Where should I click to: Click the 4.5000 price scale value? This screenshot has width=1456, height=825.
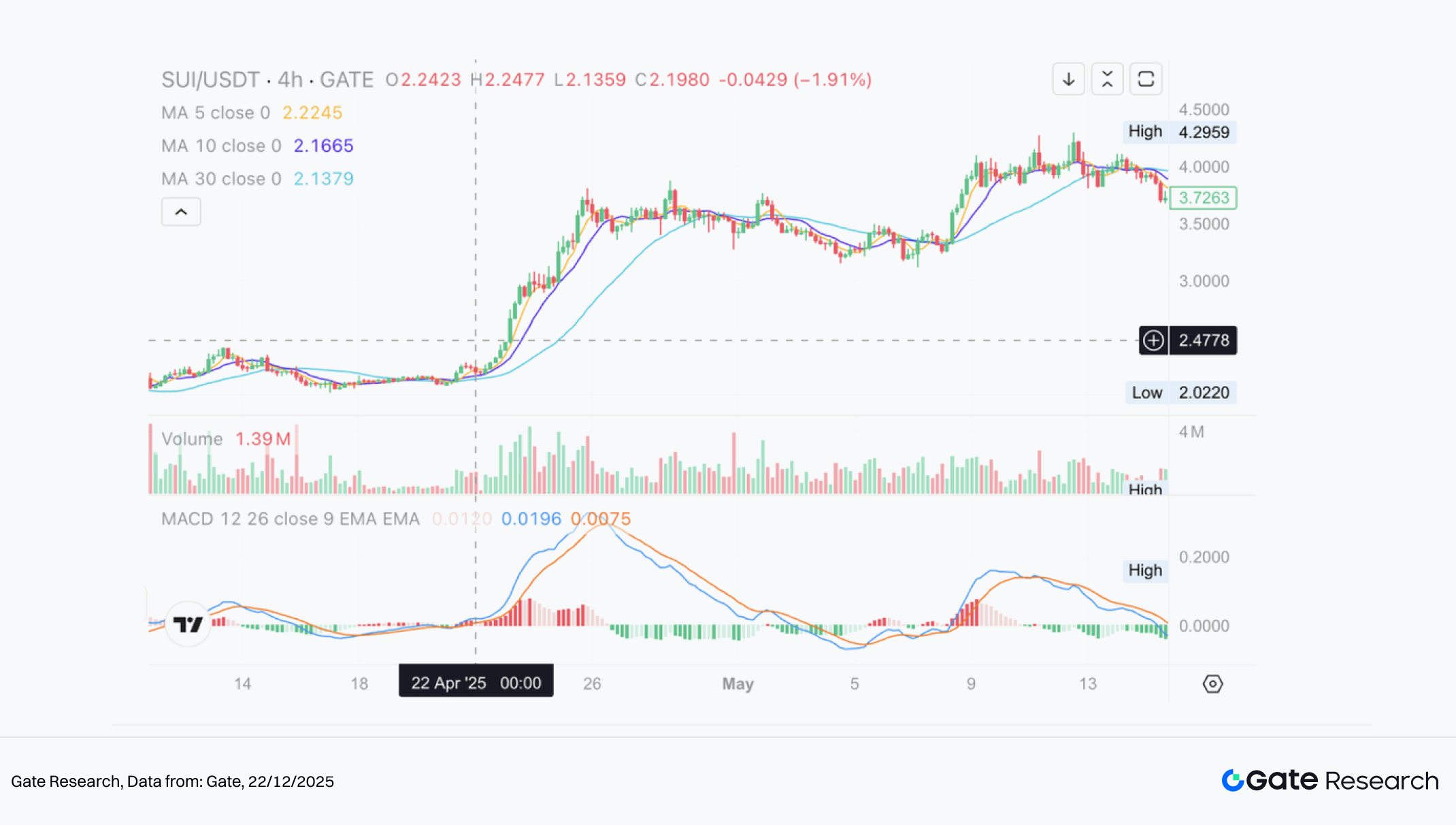pos(1204,110)
